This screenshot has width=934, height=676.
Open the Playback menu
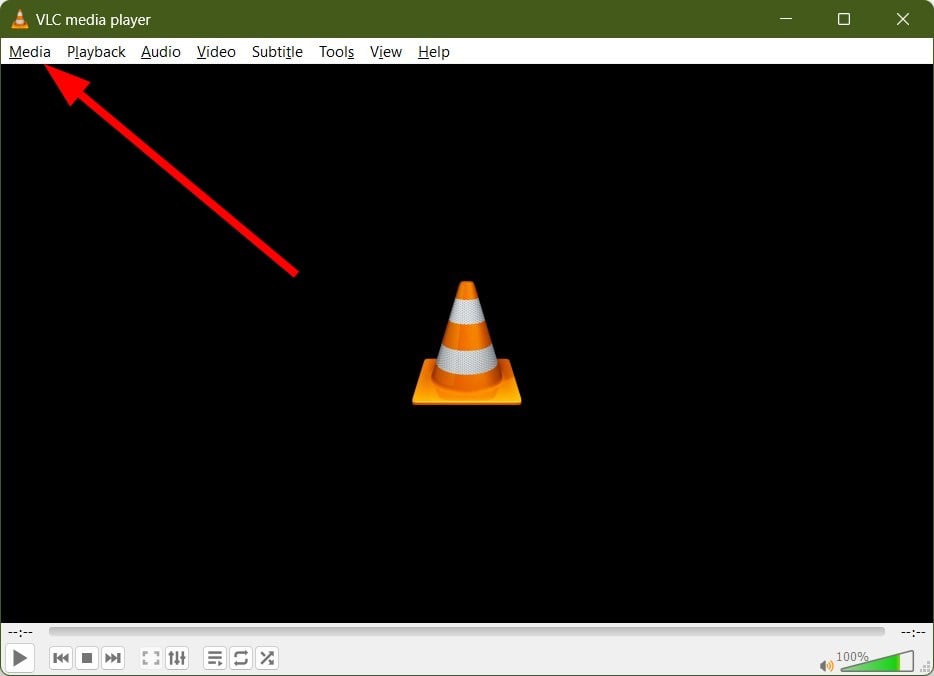(96, 52)
